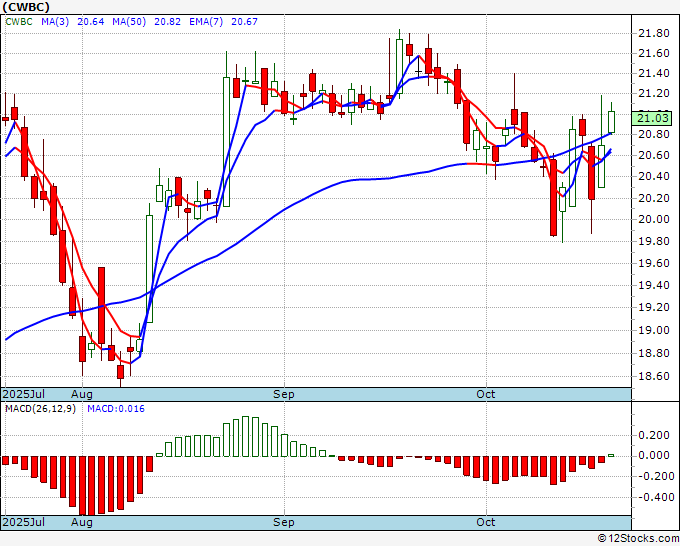This screenshot has width=680, height=546.
Task: Click the Oct marker on the price chart axis
Action: pyautogui.click(x=486, y=395)
